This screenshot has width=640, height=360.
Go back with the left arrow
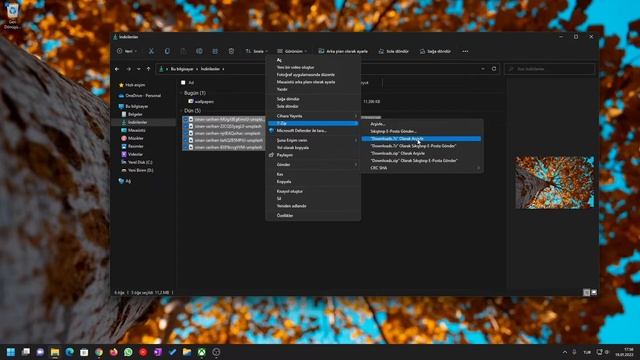click(117, 69)
